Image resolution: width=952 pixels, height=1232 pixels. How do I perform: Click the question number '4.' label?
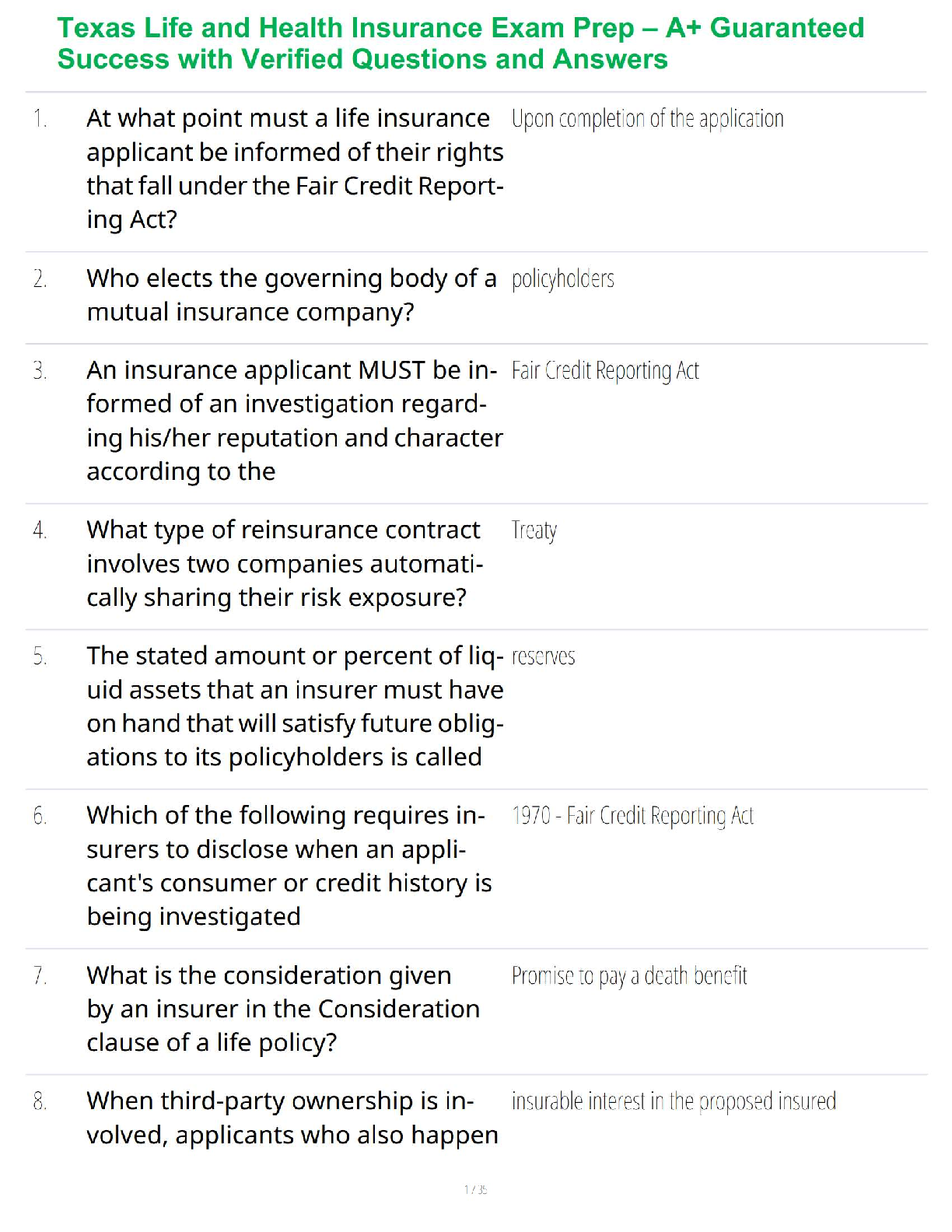tap(40, 530)
